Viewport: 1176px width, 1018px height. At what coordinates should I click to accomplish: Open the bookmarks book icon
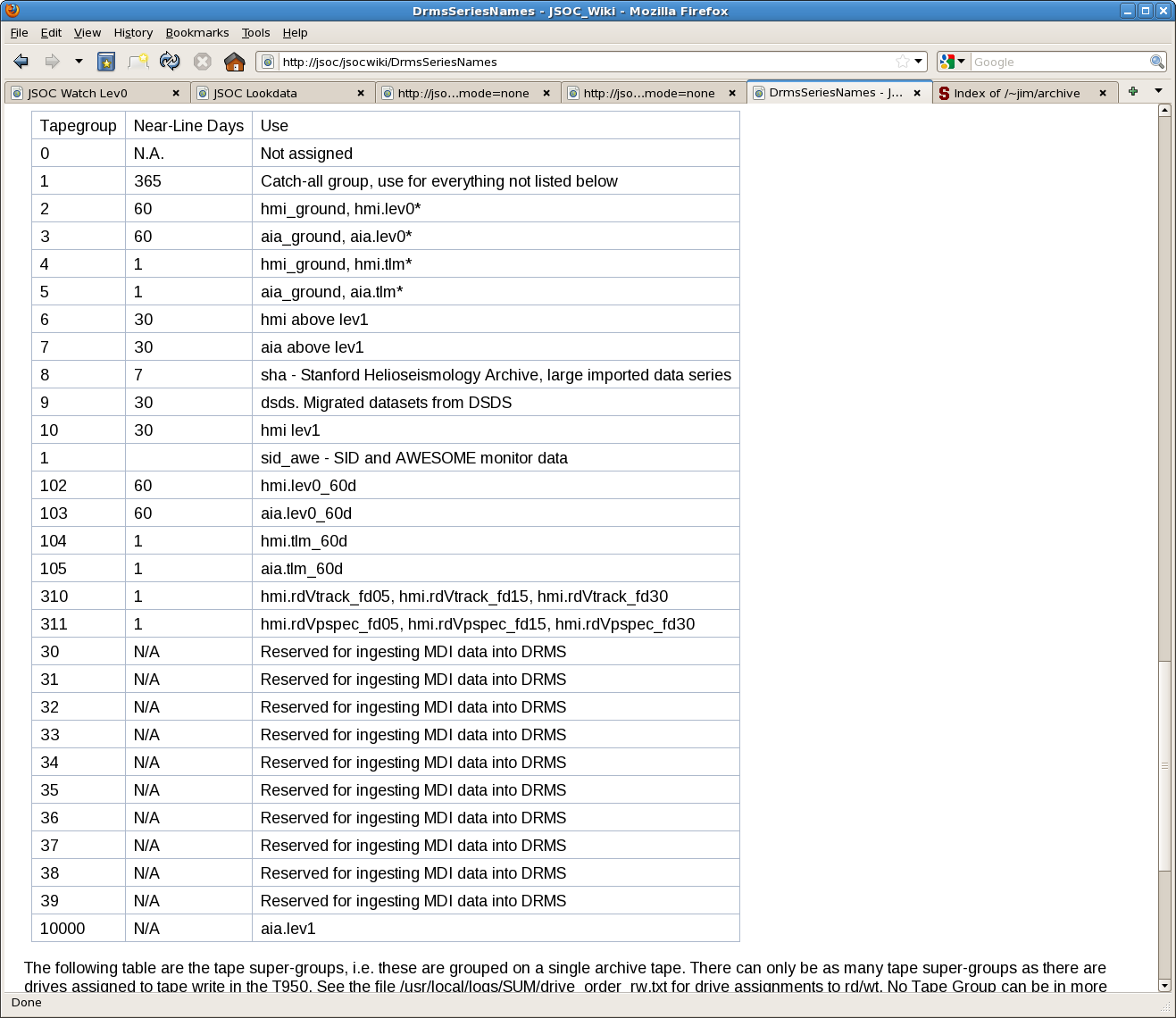click(x=106, y=62)
